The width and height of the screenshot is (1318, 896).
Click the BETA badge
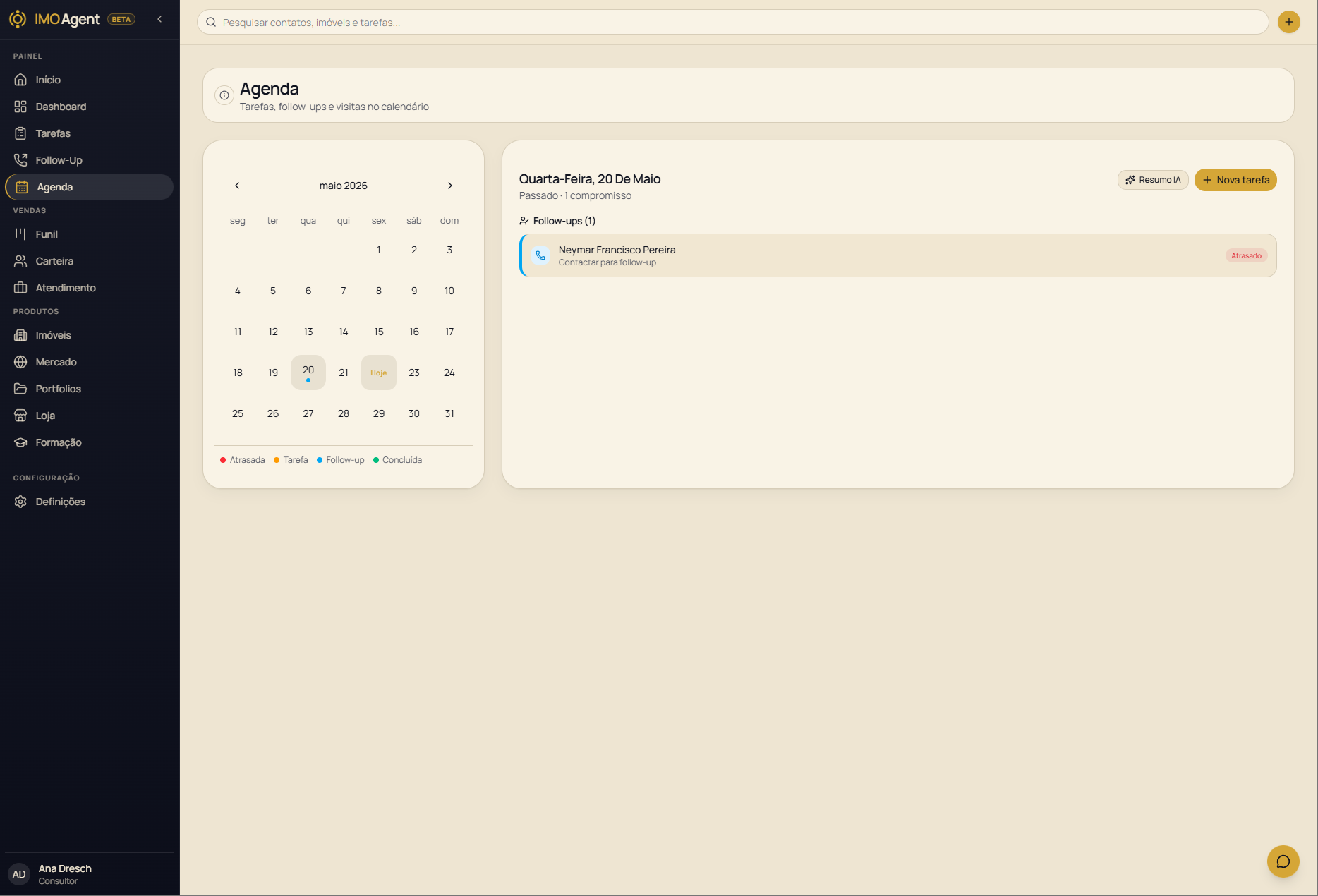pos(121,19)
